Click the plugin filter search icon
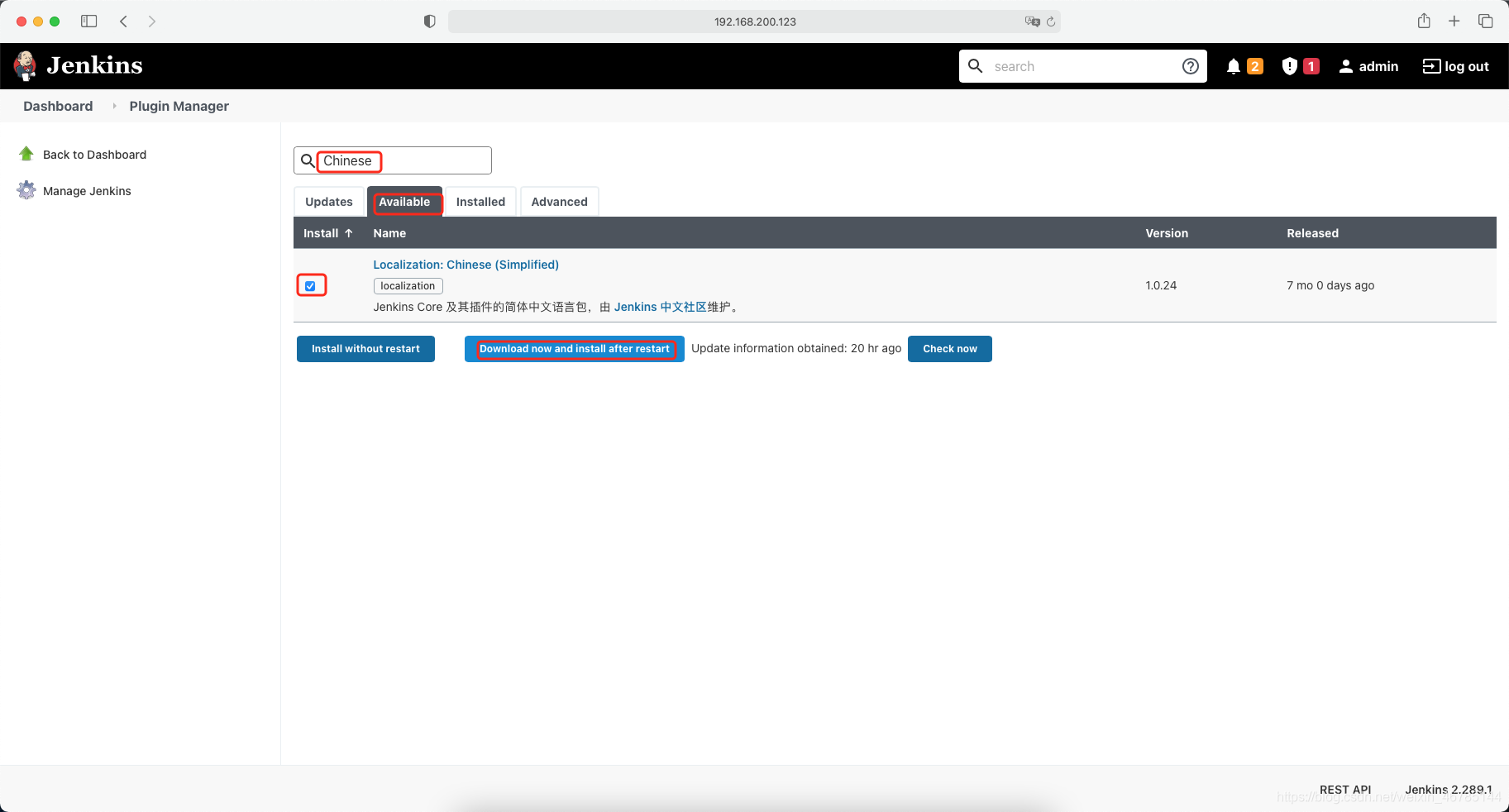 coord(307,160)
